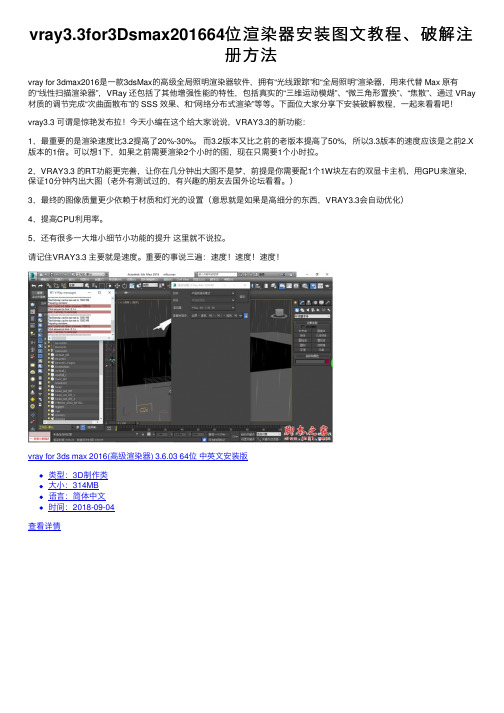Open the renderer dropdown showing V-Ray

[x=212, y=307]
